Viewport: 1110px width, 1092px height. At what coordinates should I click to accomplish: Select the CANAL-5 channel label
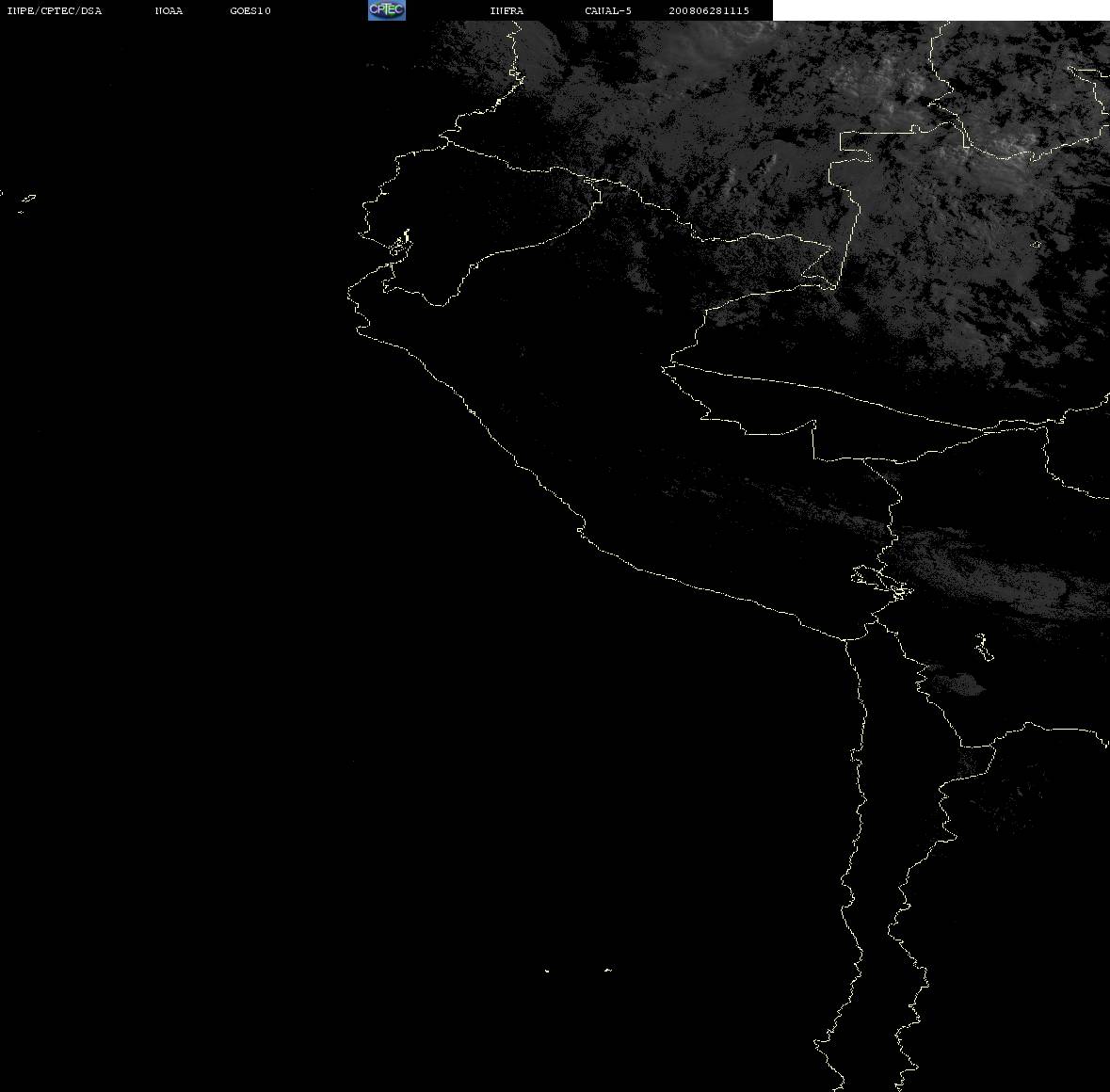(608, 10)
